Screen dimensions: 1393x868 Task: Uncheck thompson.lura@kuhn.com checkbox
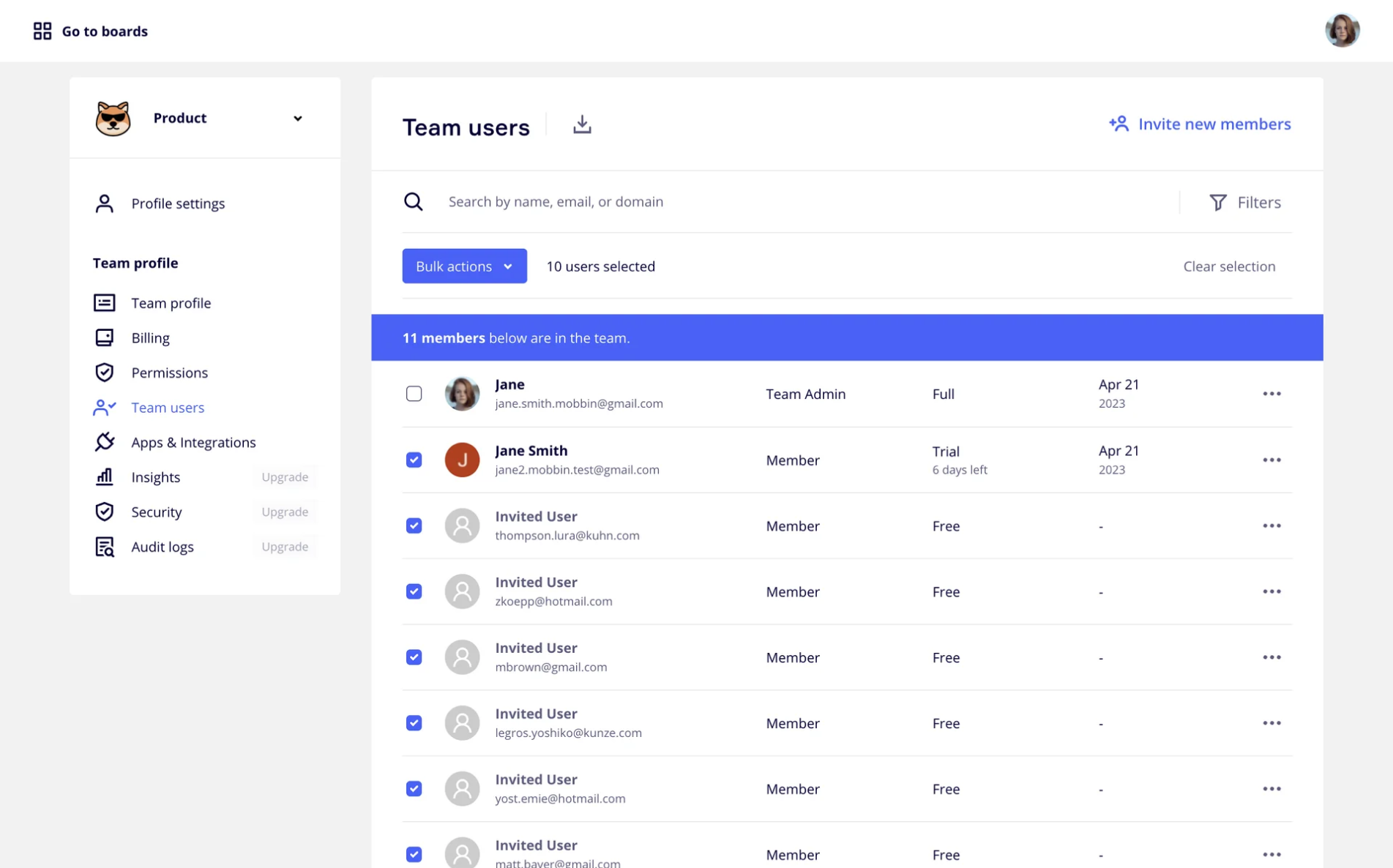414,525
